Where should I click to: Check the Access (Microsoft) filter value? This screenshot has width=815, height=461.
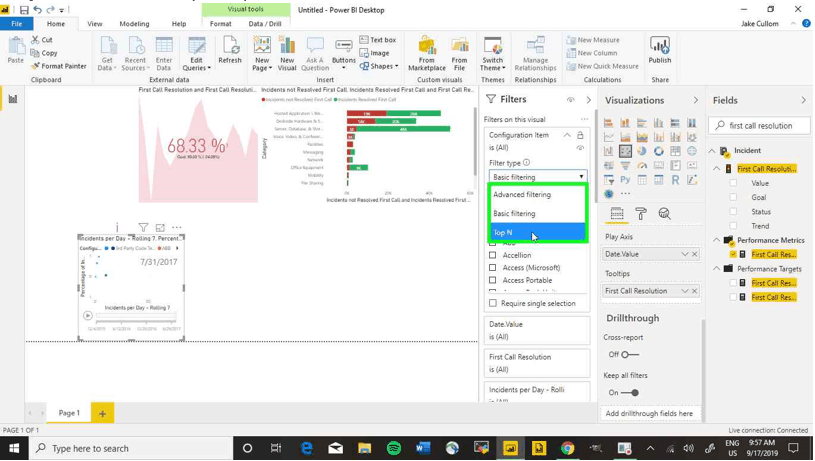point(492,268)
